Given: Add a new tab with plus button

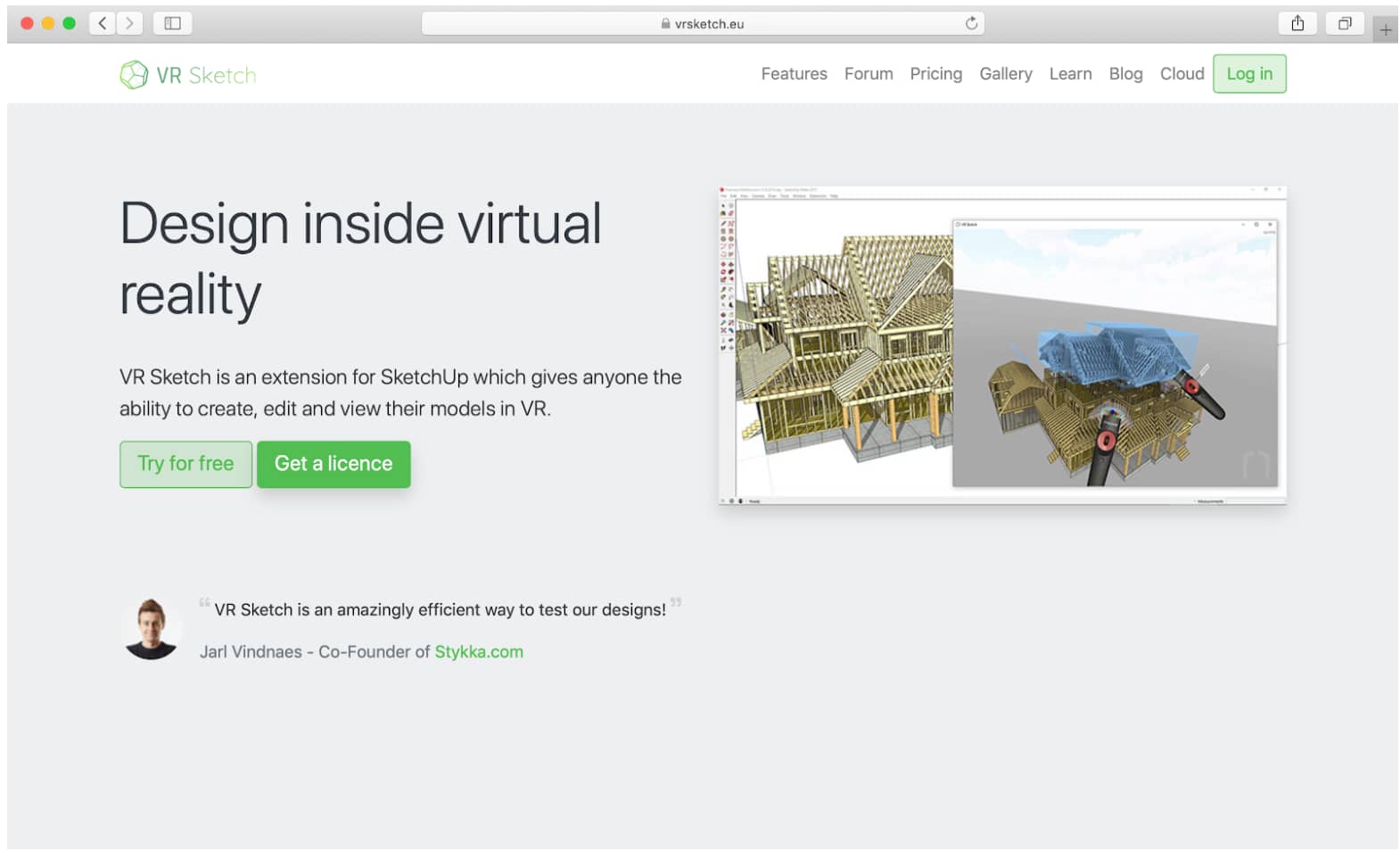Looking at the screenshot, I should click(x=1385, y=30).
